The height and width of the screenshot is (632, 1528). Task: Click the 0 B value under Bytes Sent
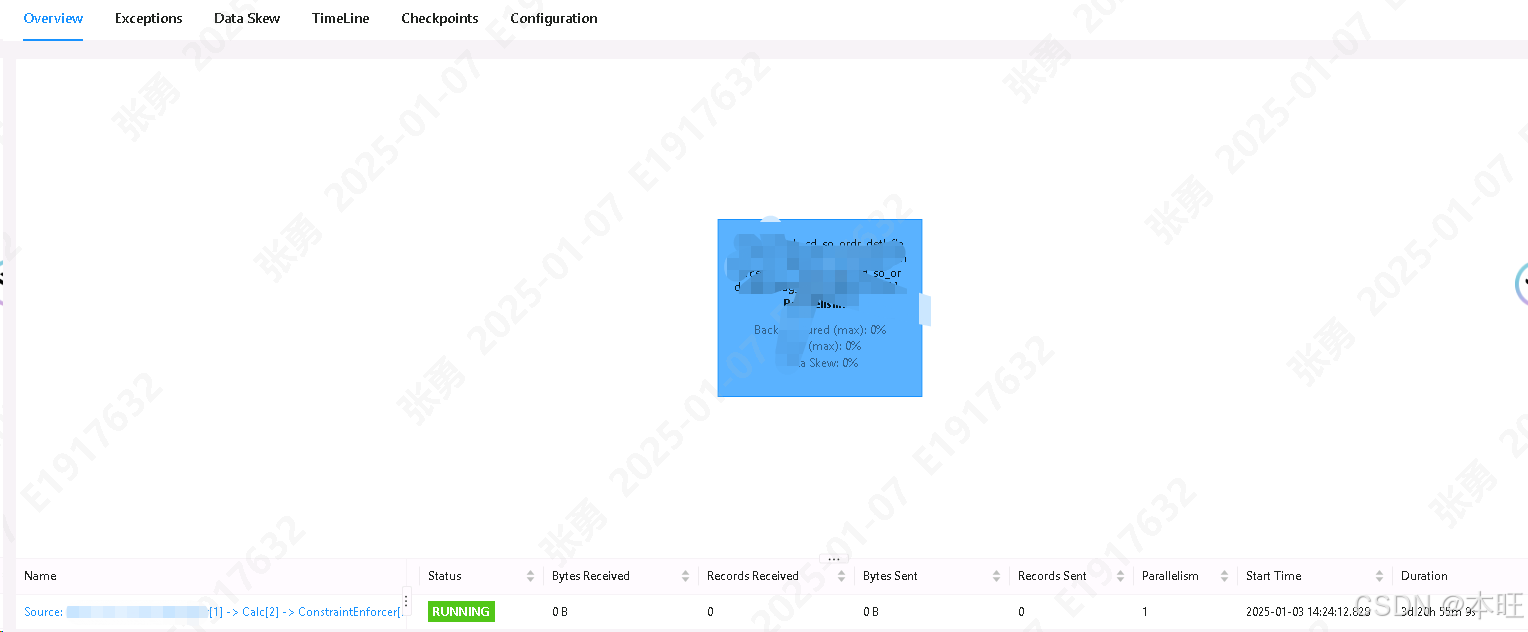[x=871, y=612]
